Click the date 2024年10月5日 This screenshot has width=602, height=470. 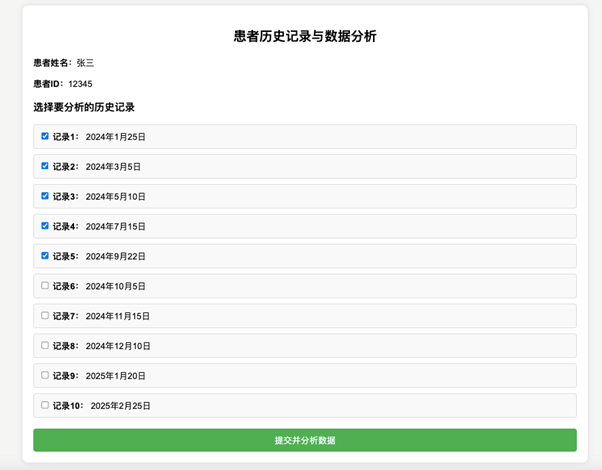coord(115,287)
